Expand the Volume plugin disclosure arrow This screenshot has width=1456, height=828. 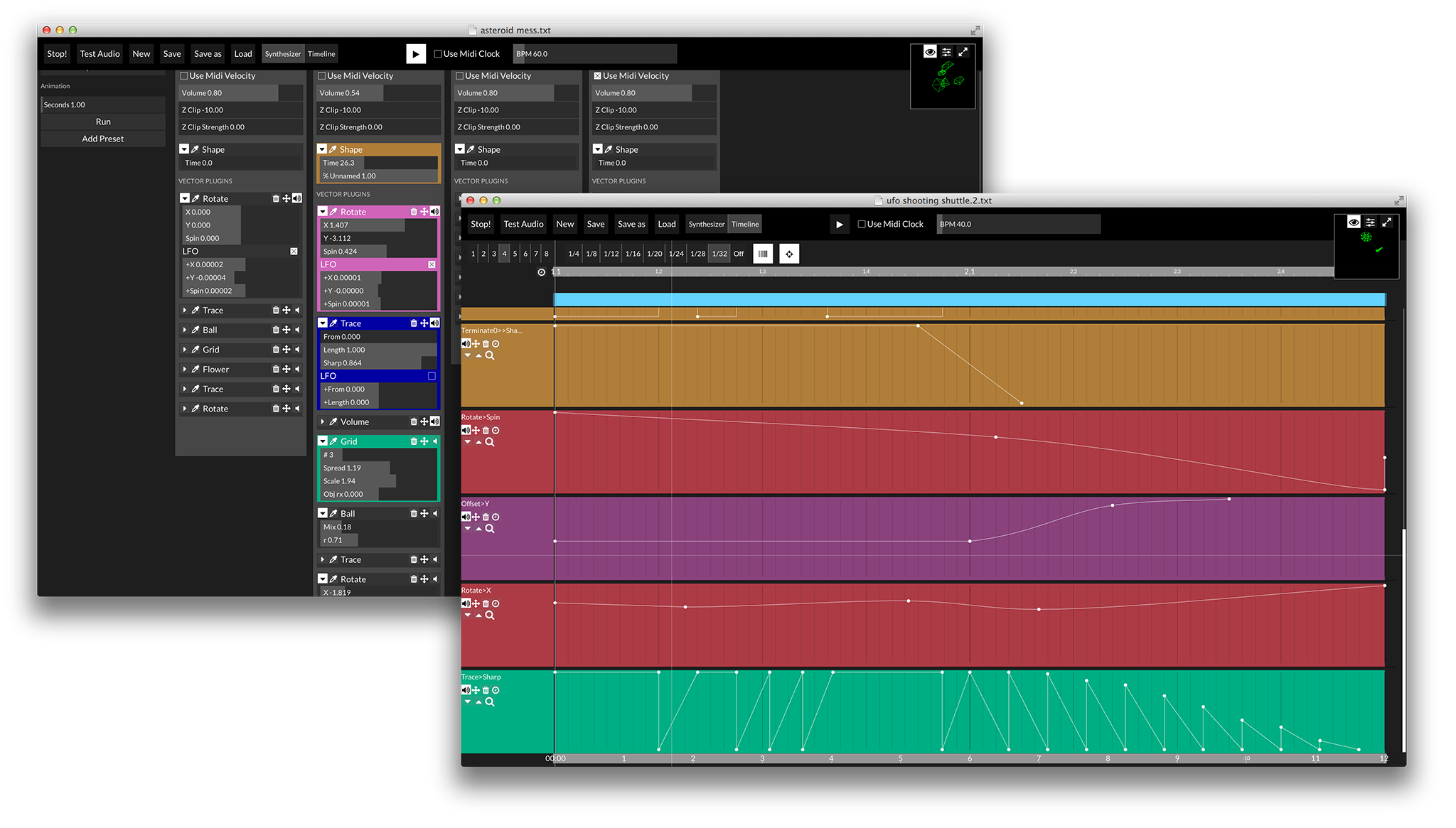tap(323, 421)
